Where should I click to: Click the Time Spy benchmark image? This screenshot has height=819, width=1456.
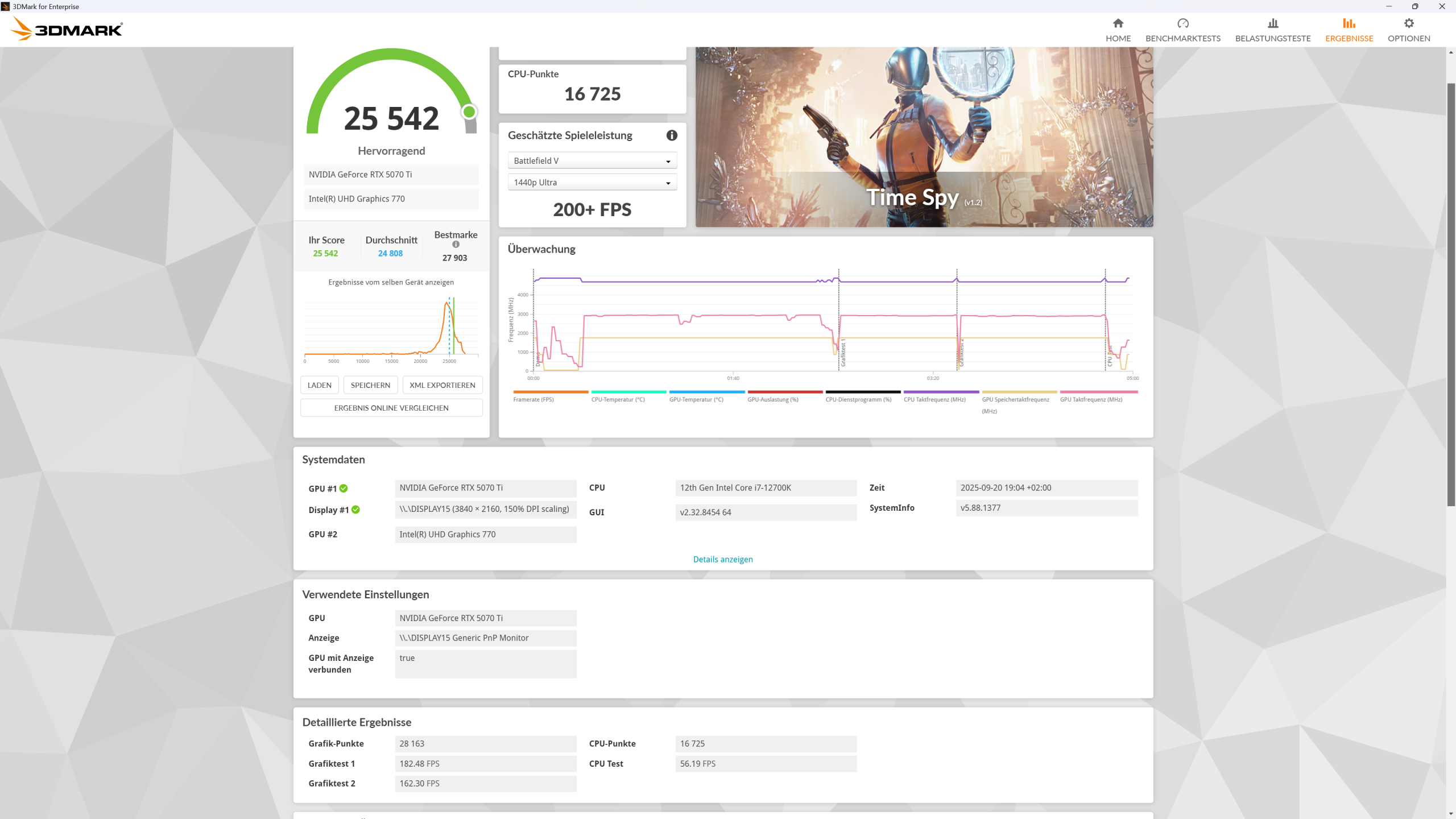[924, 136]
